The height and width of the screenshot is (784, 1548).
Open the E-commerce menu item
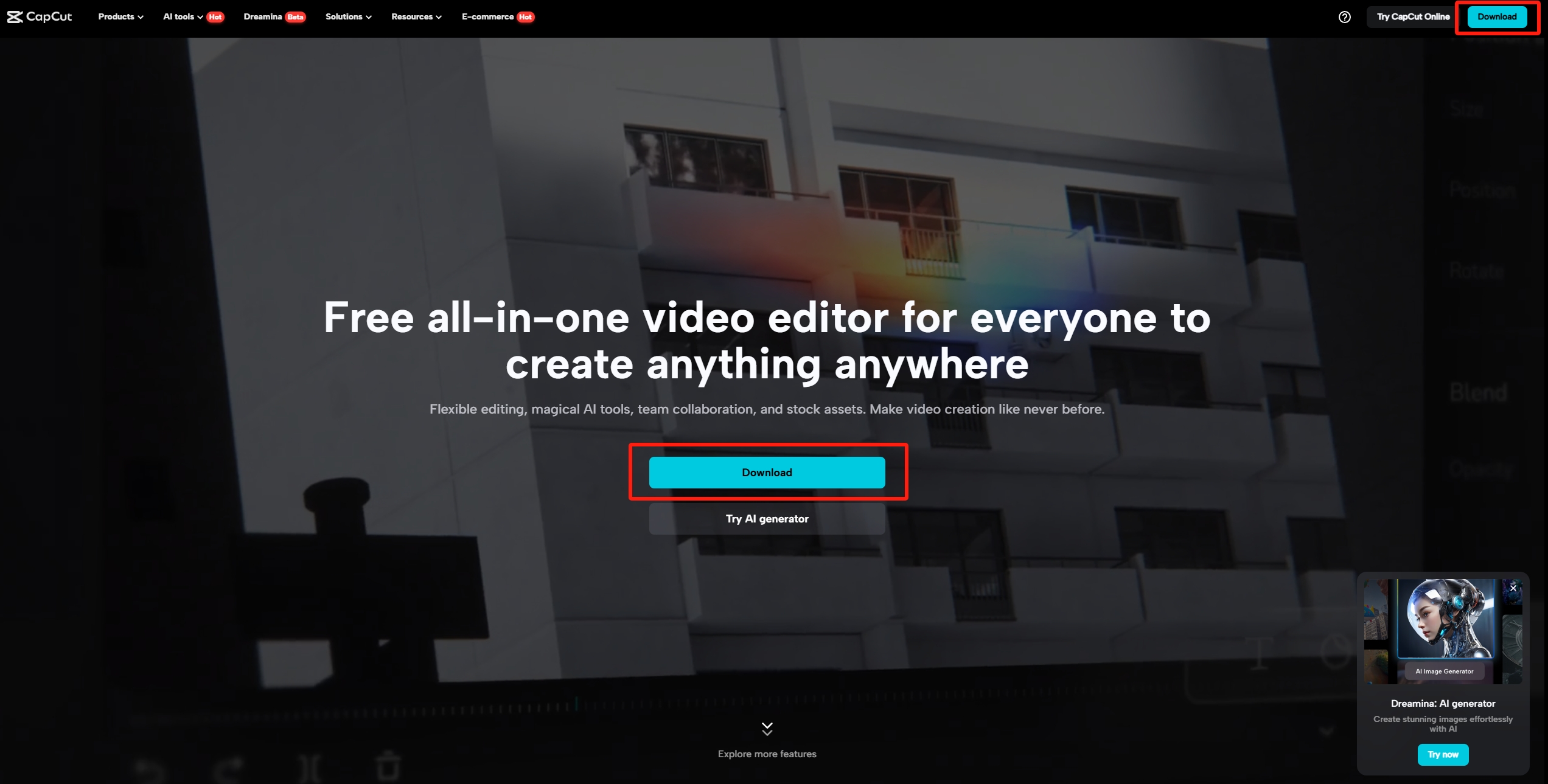point(487,16)
